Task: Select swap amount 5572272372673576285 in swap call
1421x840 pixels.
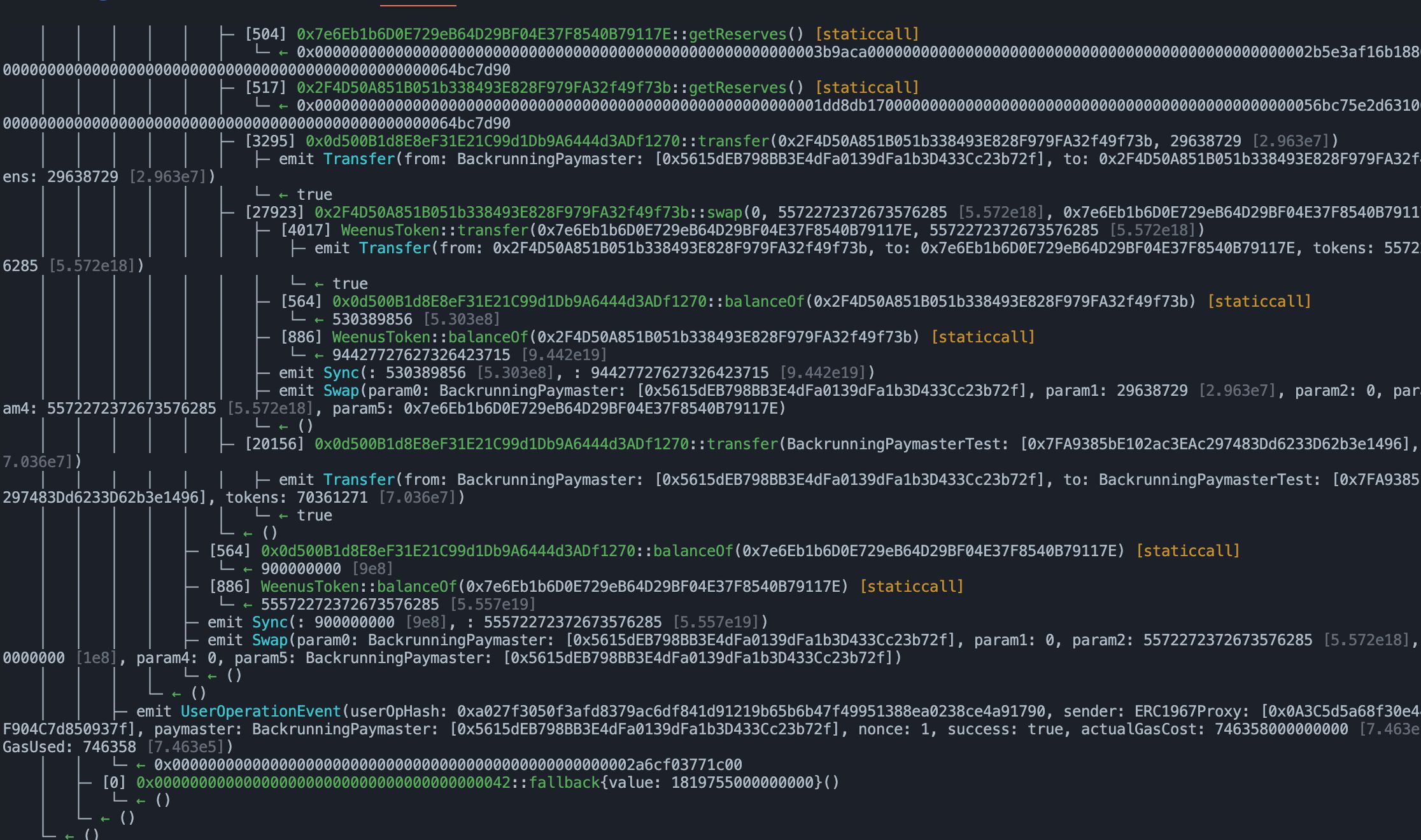Action: coord(863,212)
